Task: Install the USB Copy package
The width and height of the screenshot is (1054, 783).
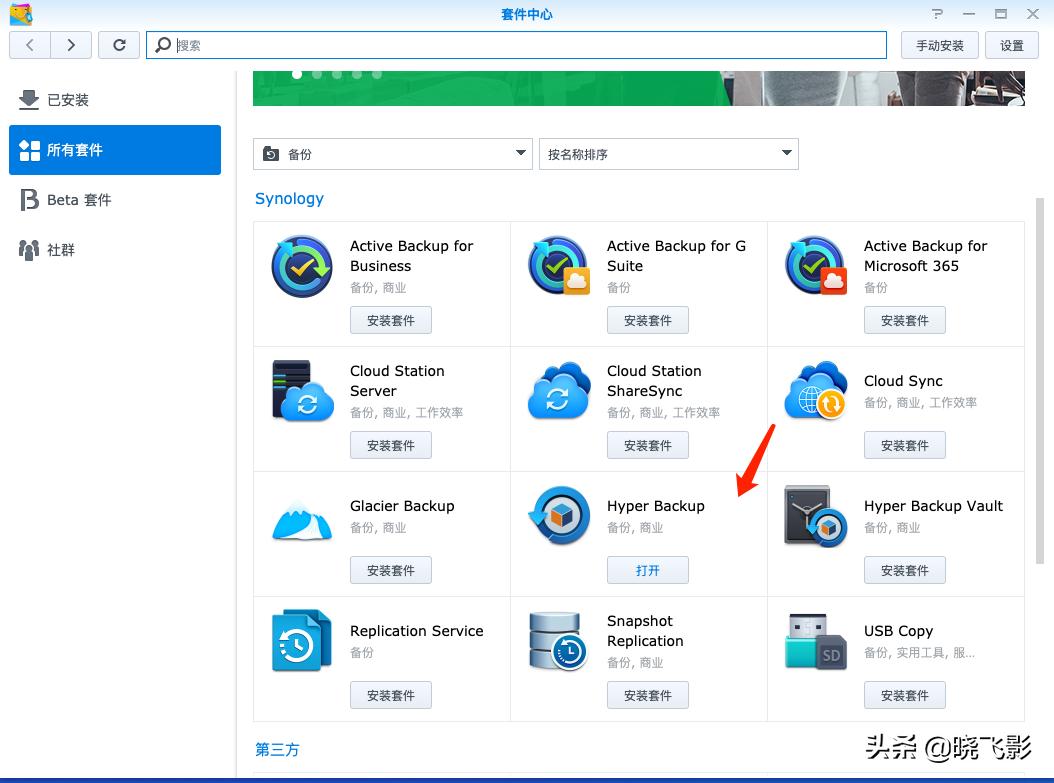Action: point(905,695)
